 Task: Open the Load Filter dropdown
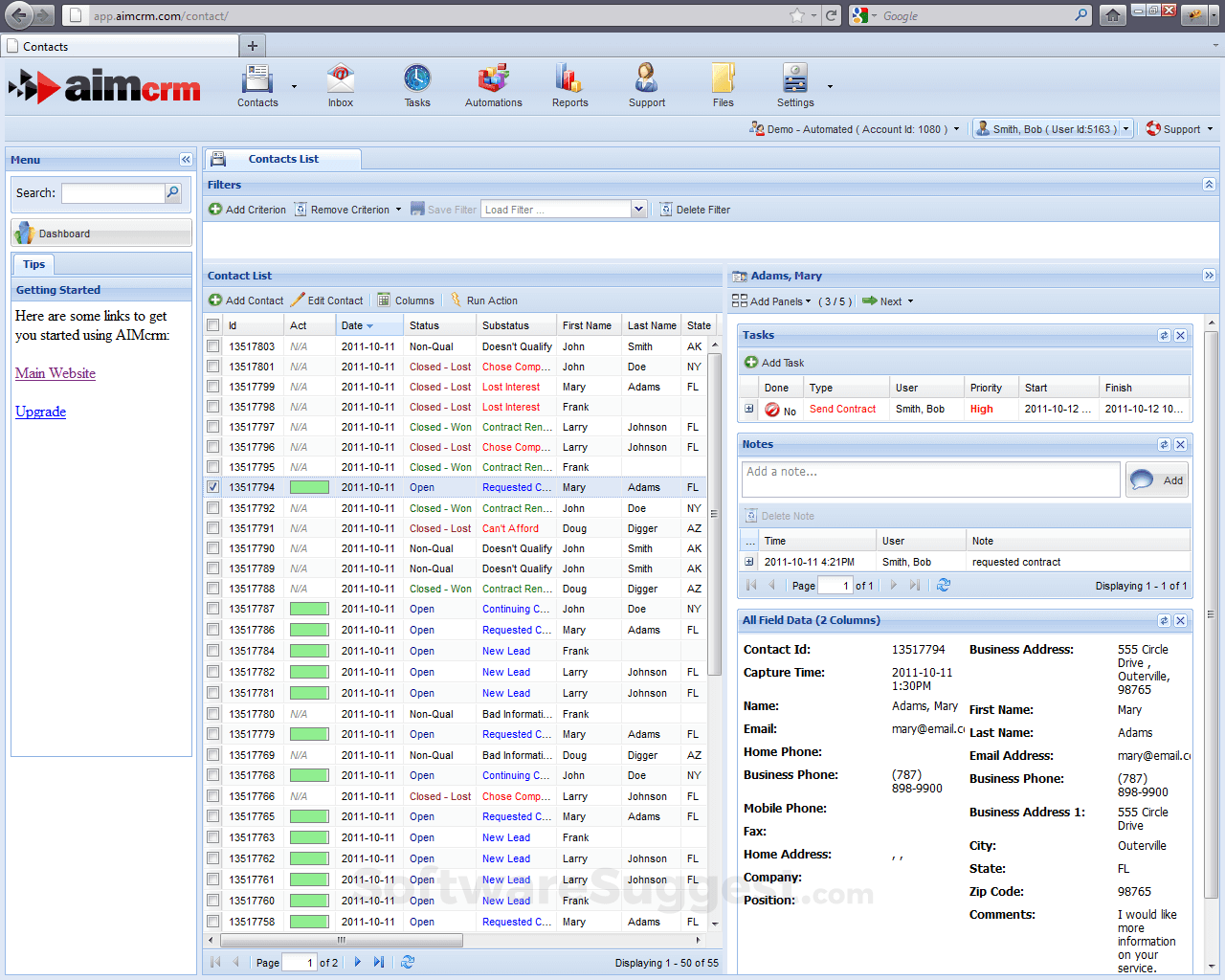tap(638, 209)
